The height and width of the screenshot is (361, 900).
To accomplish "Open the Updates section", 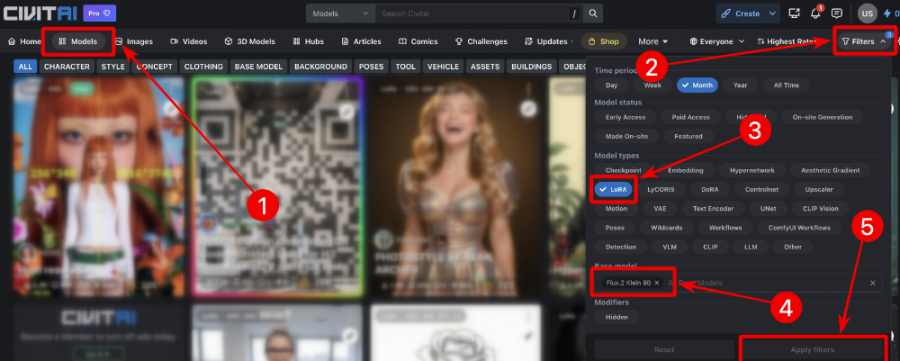I will (548, 41).
